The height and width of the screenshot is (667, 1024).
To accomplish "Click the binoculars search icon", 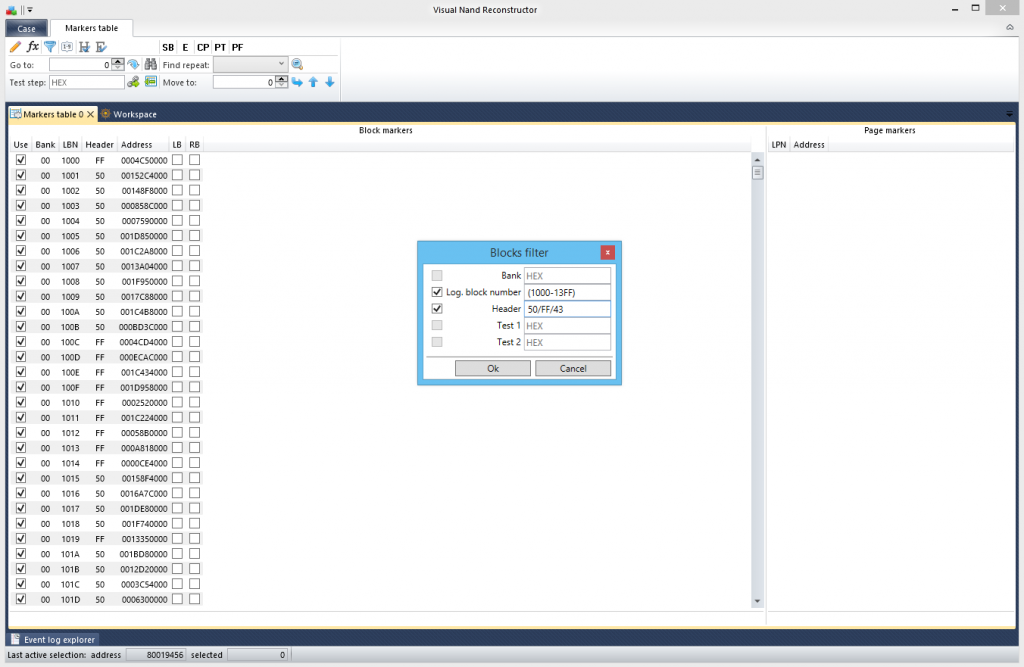I will (151, 64).
